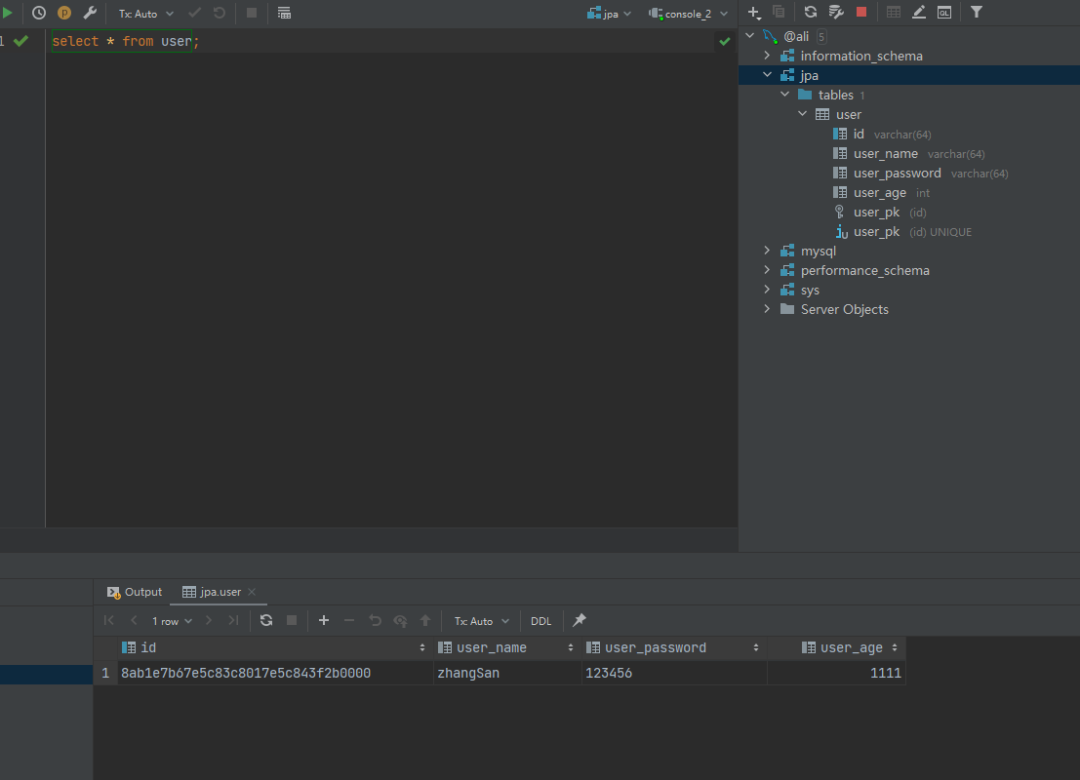This screenshot has height=780, width=1080.
Task: Pin the result tab
Action: 579,620
